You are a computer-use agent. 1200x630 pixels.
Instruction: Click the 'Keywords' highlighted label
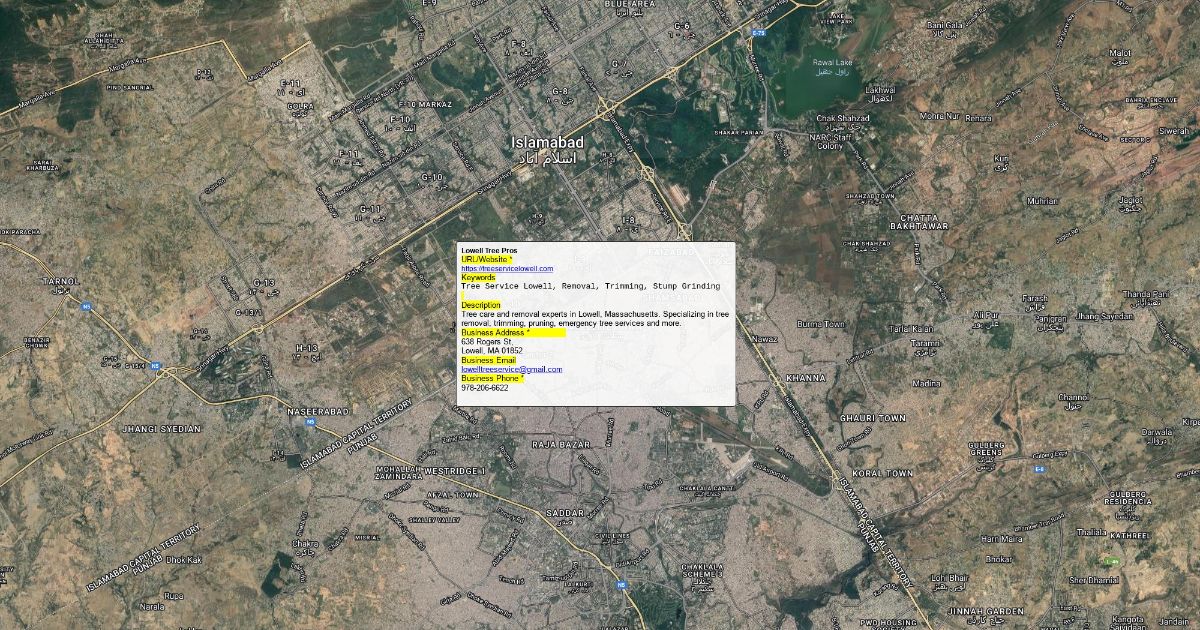(x=478, y=278)
